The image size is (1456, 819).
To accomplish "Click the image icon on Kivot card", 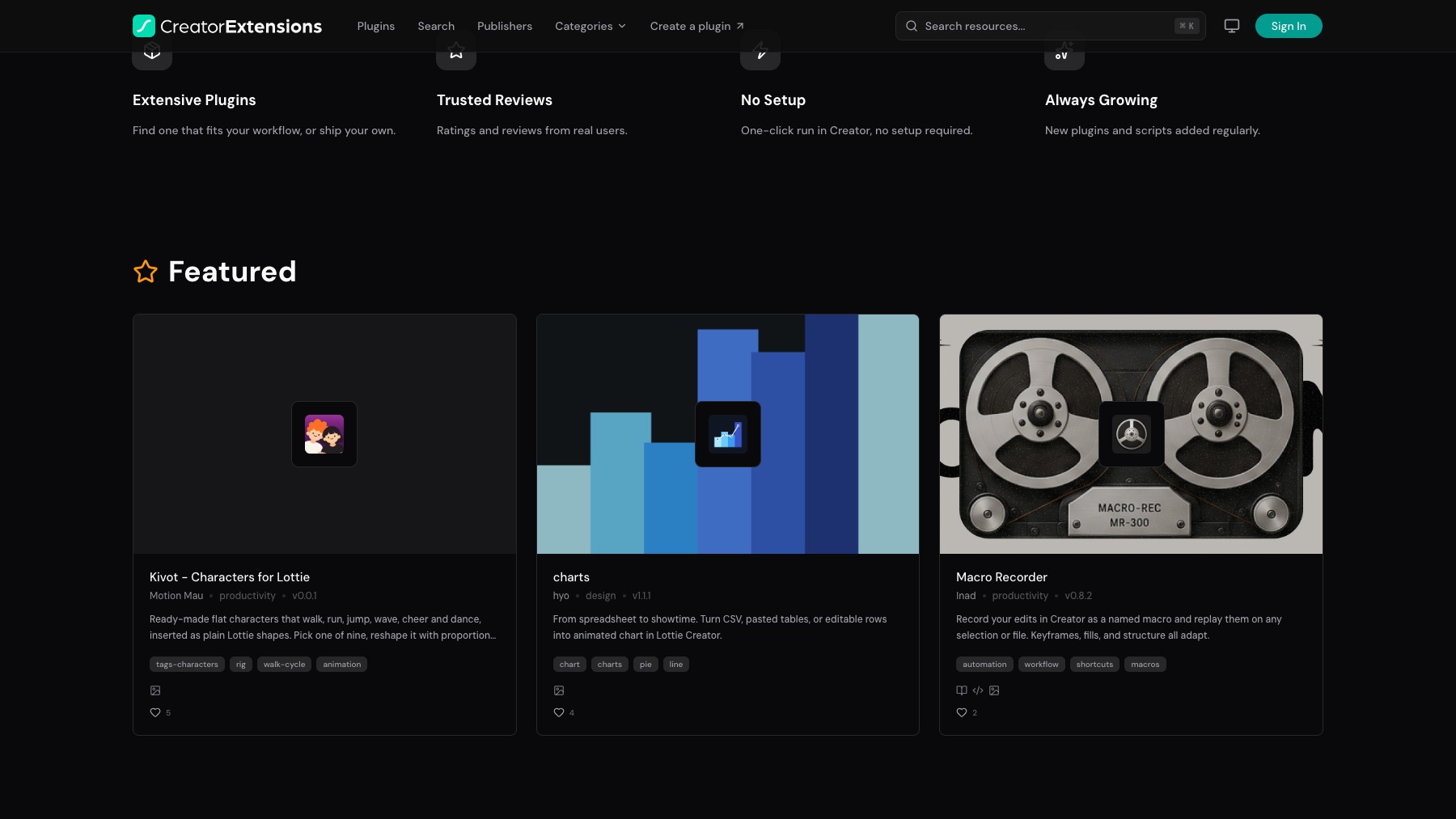I will coord(155,690).
